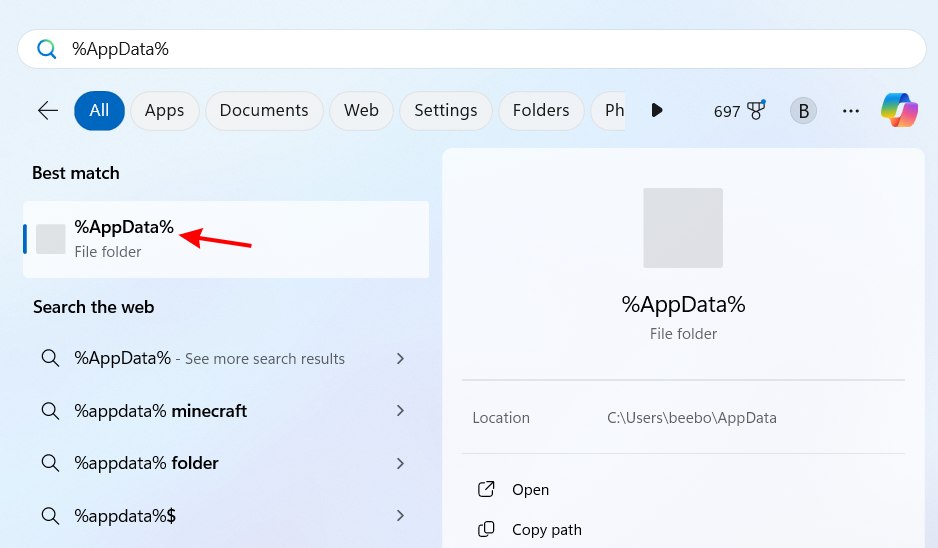
Task: Expand the '%appdata% folder' suggestion chevron
Action: point(400,463)
